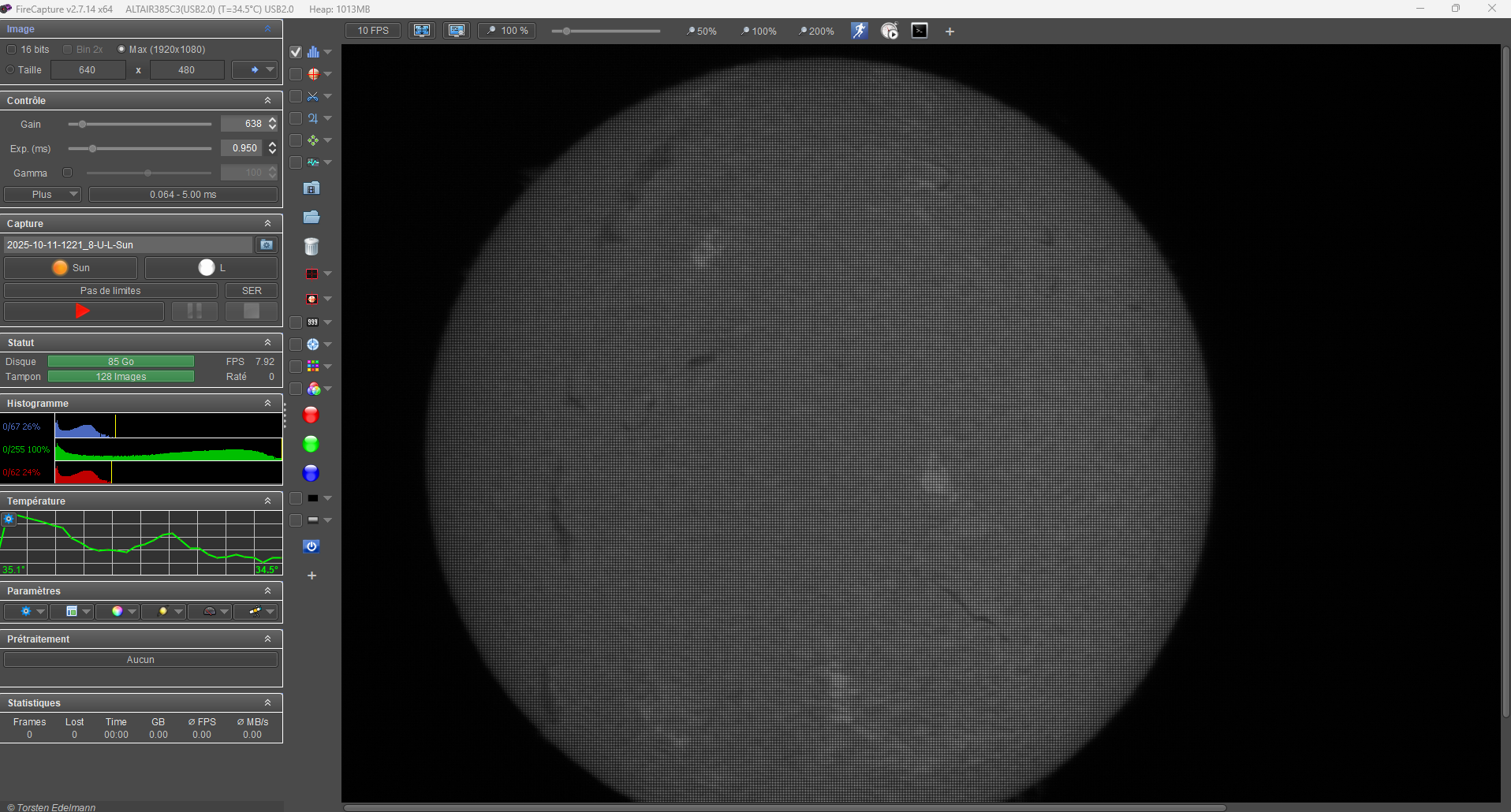The width and height of the screenshot is (1511, 812).
Task: Click the 100% zoom preset without box
Action: 759,32
